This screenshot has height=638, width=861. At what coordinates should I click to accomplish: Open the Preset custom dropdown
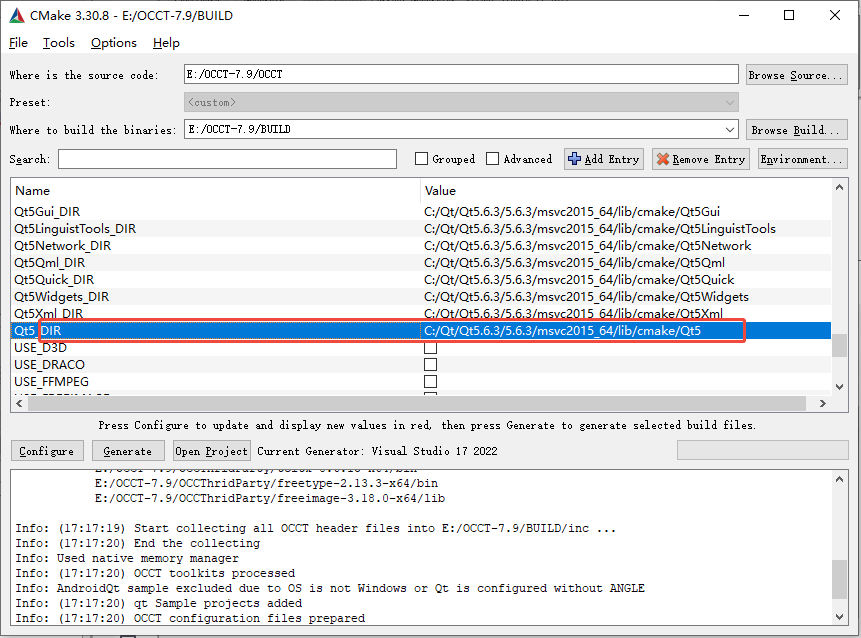tap(461, 102)
